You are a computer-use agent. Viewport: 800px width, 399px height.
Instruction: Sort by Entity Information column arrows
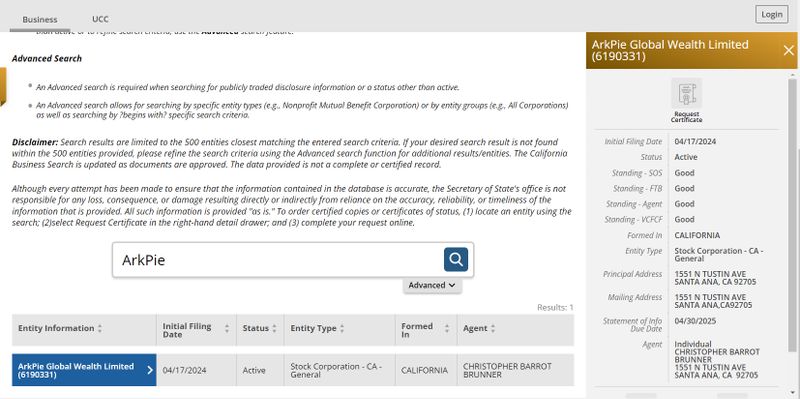point(99,329)
